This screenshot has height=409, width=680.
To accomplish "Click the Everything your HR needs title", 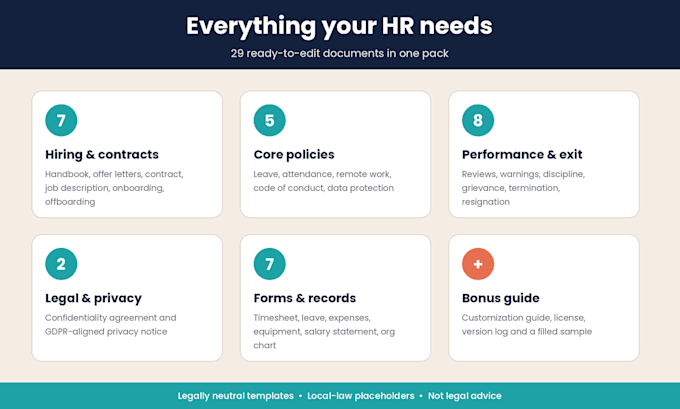I will click(339, 26).
